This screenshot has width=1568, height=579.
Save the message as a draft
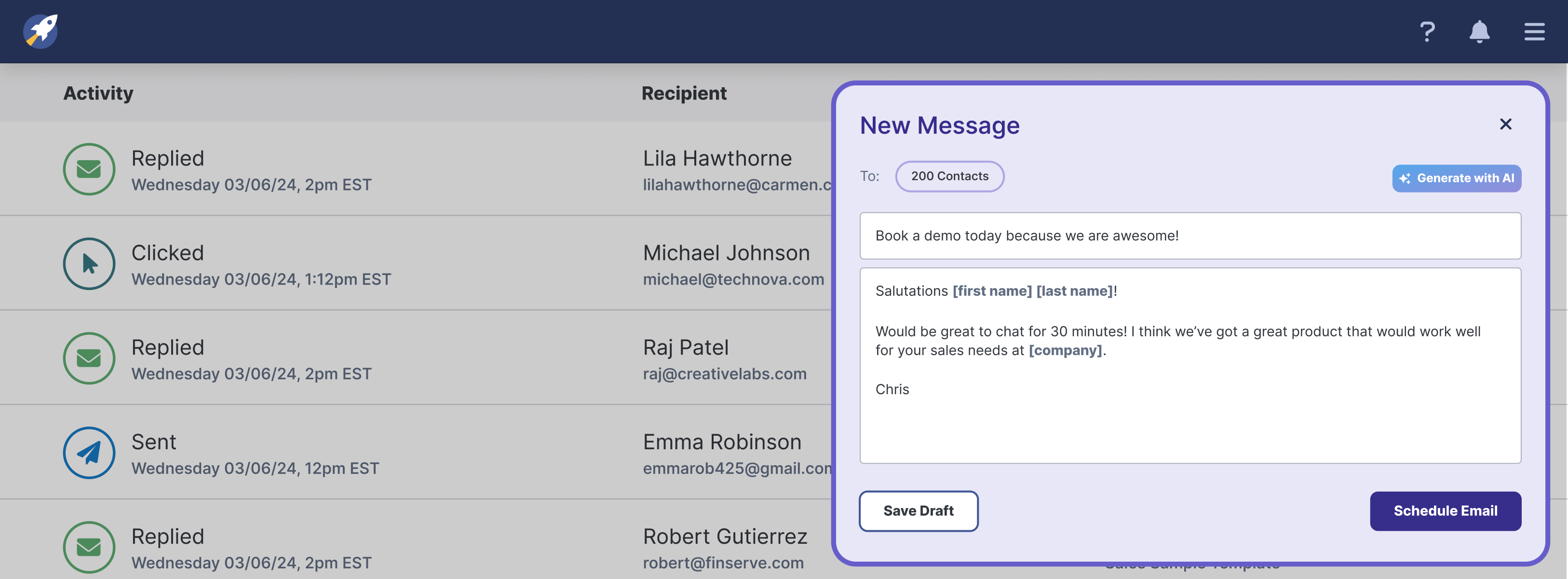[x=919, y=511]
